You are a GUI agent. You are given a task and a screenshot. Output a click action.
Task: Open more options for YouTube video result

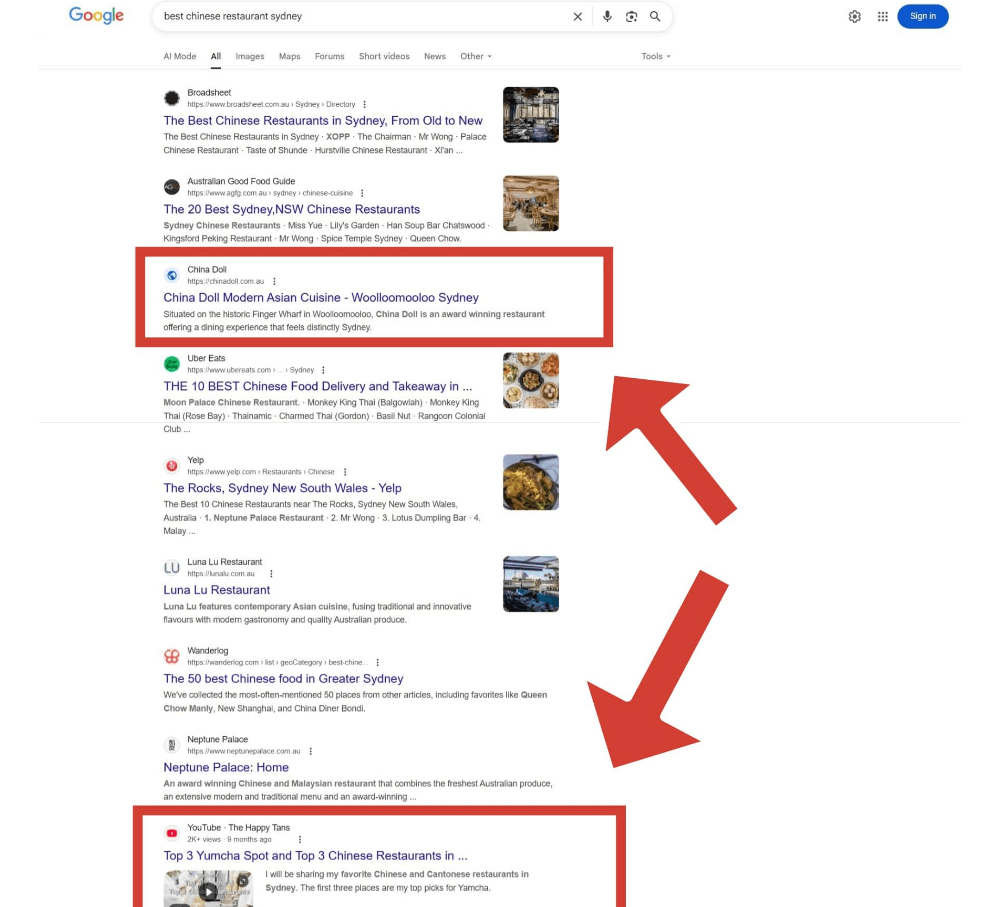pyautogui.click(x=299, y=839)
